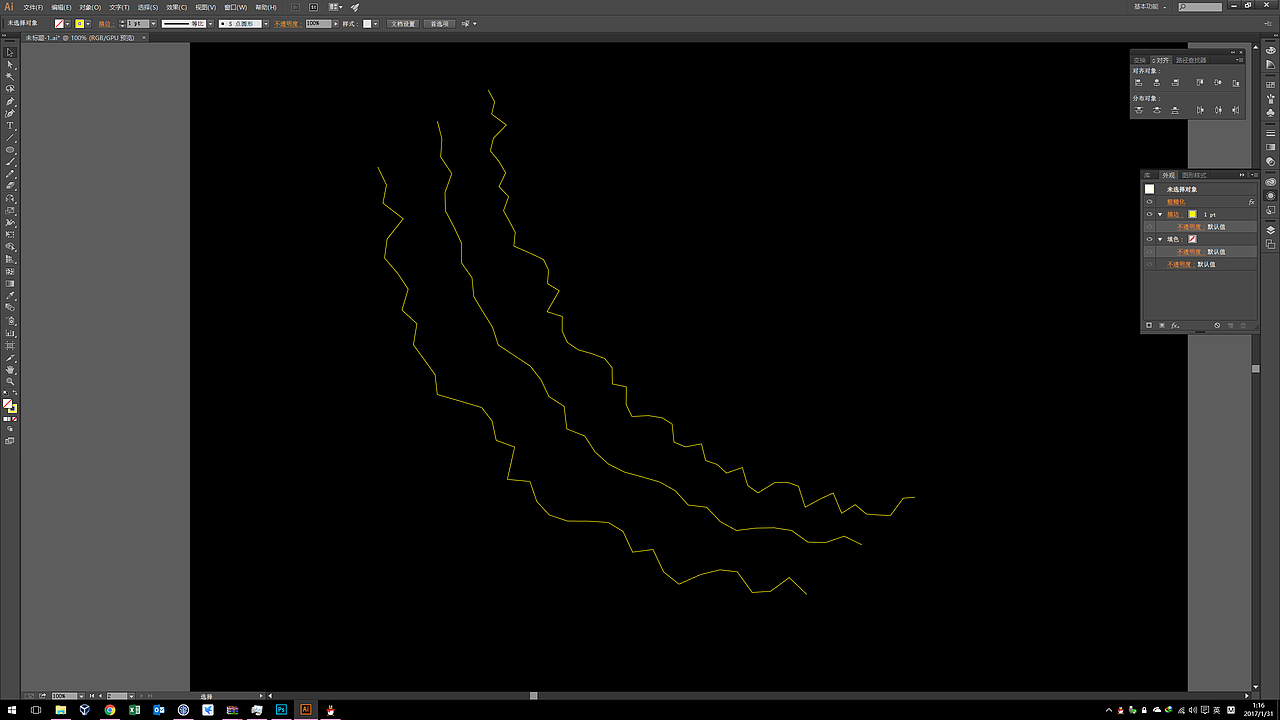The image size is (1280, 720).
Task: Click vertical align top in Align panel
Action: (1200, 83)
